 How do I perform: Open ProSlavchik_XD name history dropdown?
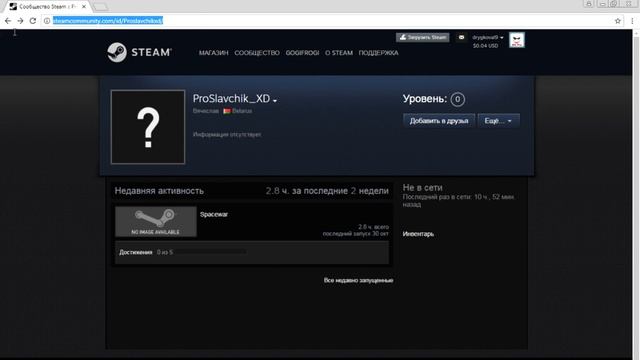coord(276,100)
